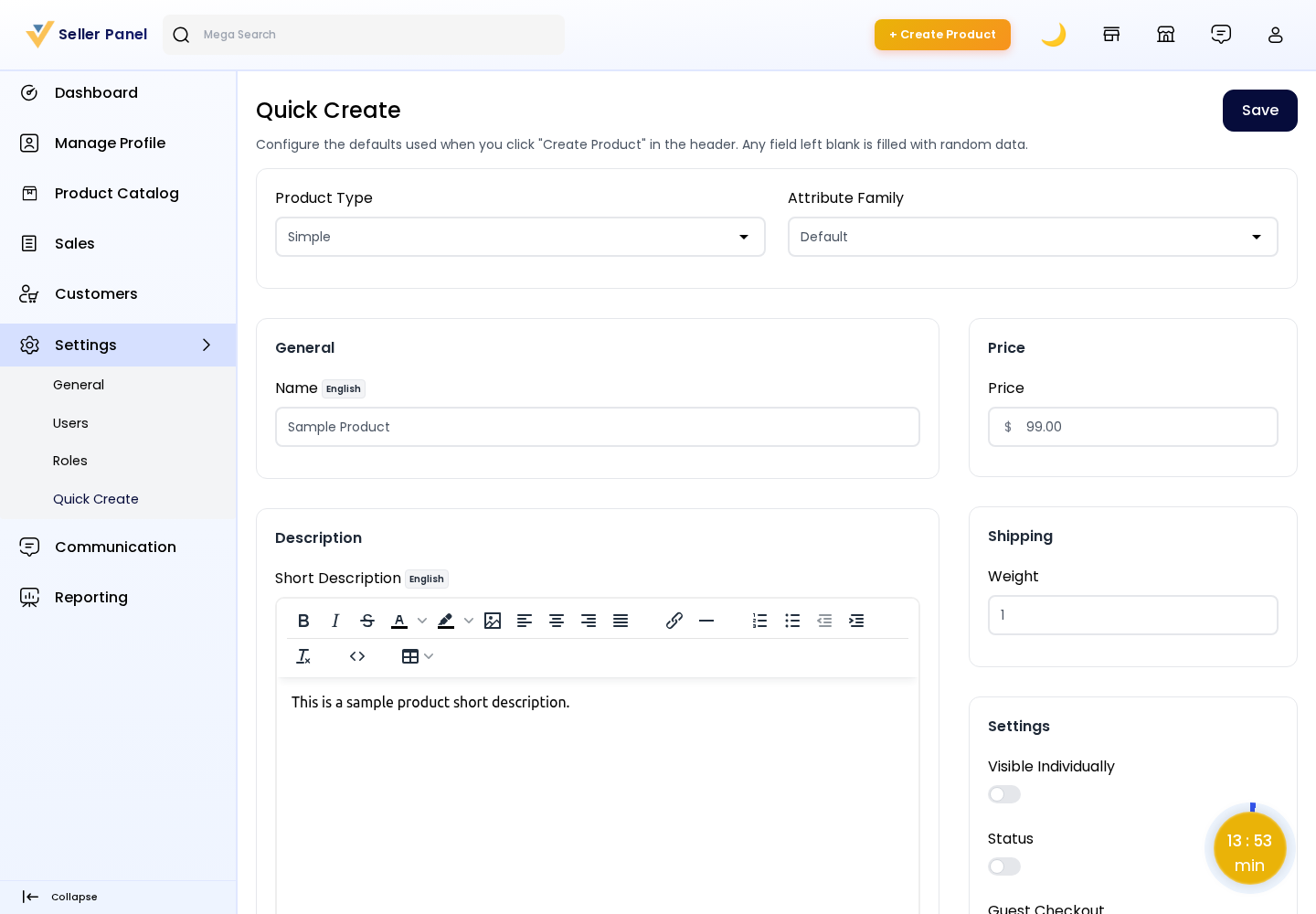The width and height of the screenshot is (1316, 914).
Task: Apply strikethrough formatting
Action: [x=367, y=621]
